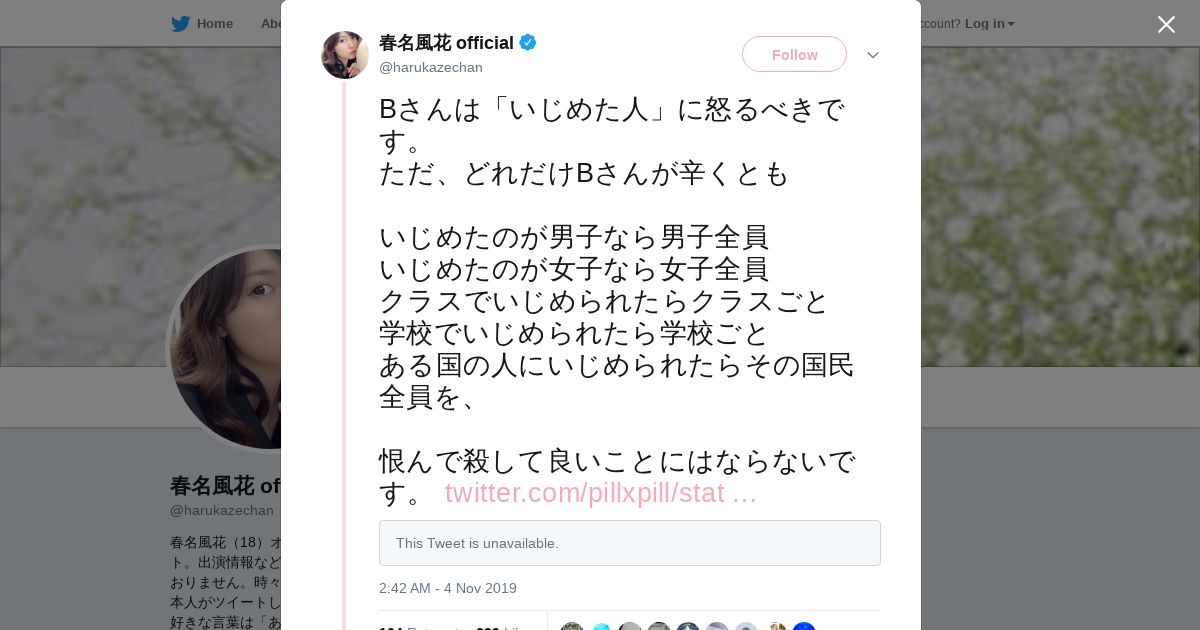Click the blue liker avatar on right
Image resolution: width=1200 pixels, height=630 pixels.
point(804,626)
